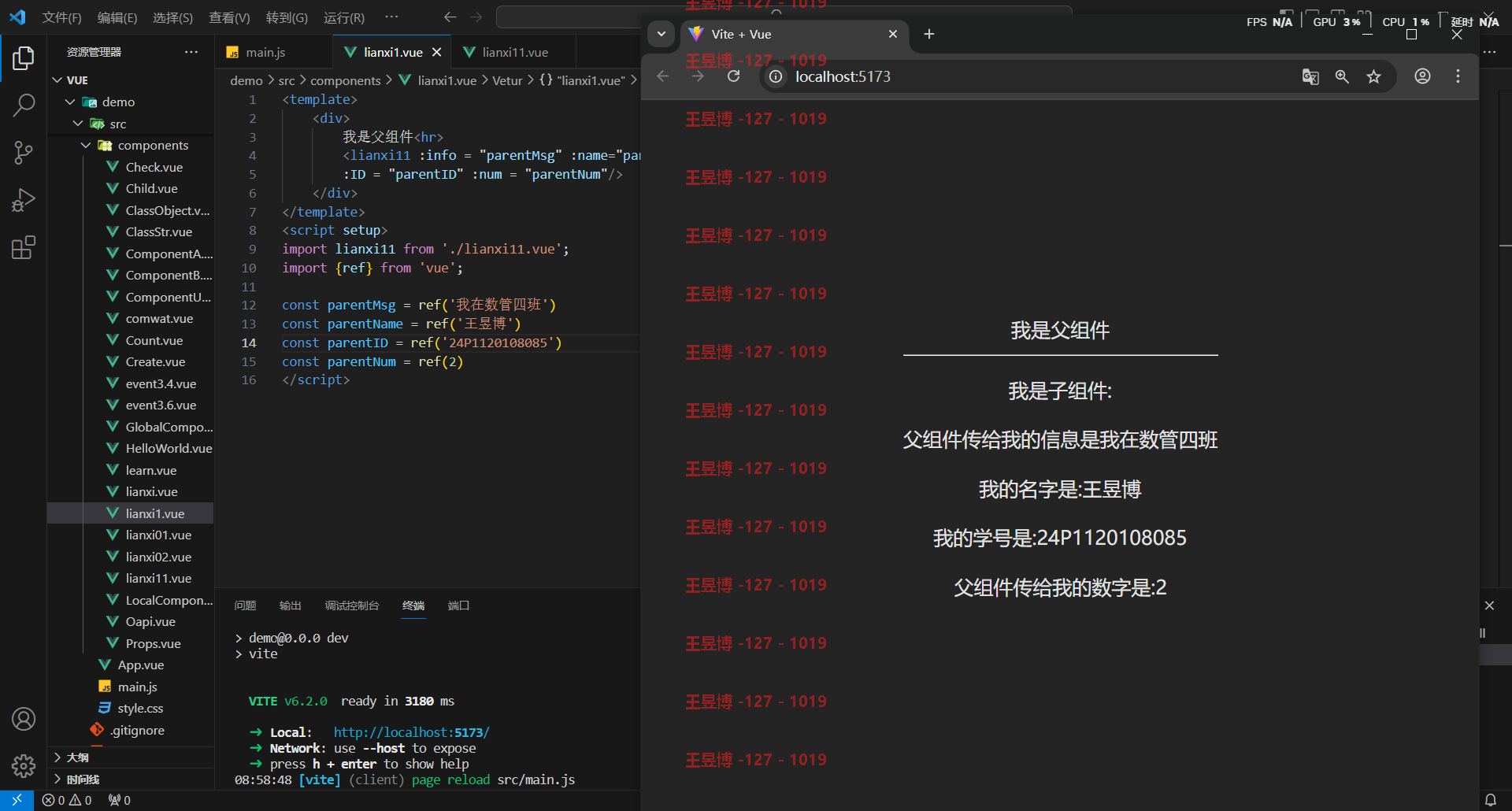
Task: Click the Vetur breadcrumb segment
Action: click(x=507, y=80)
